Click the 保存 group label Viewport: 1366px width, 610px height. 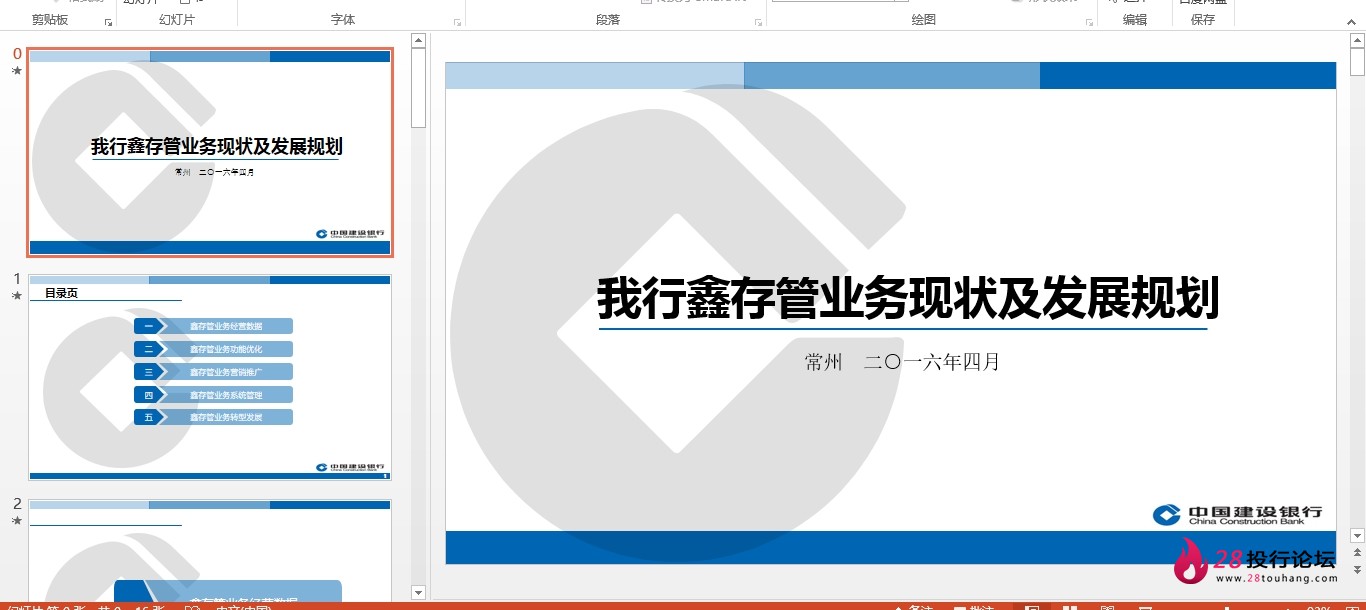click(x=1203, y=20)
